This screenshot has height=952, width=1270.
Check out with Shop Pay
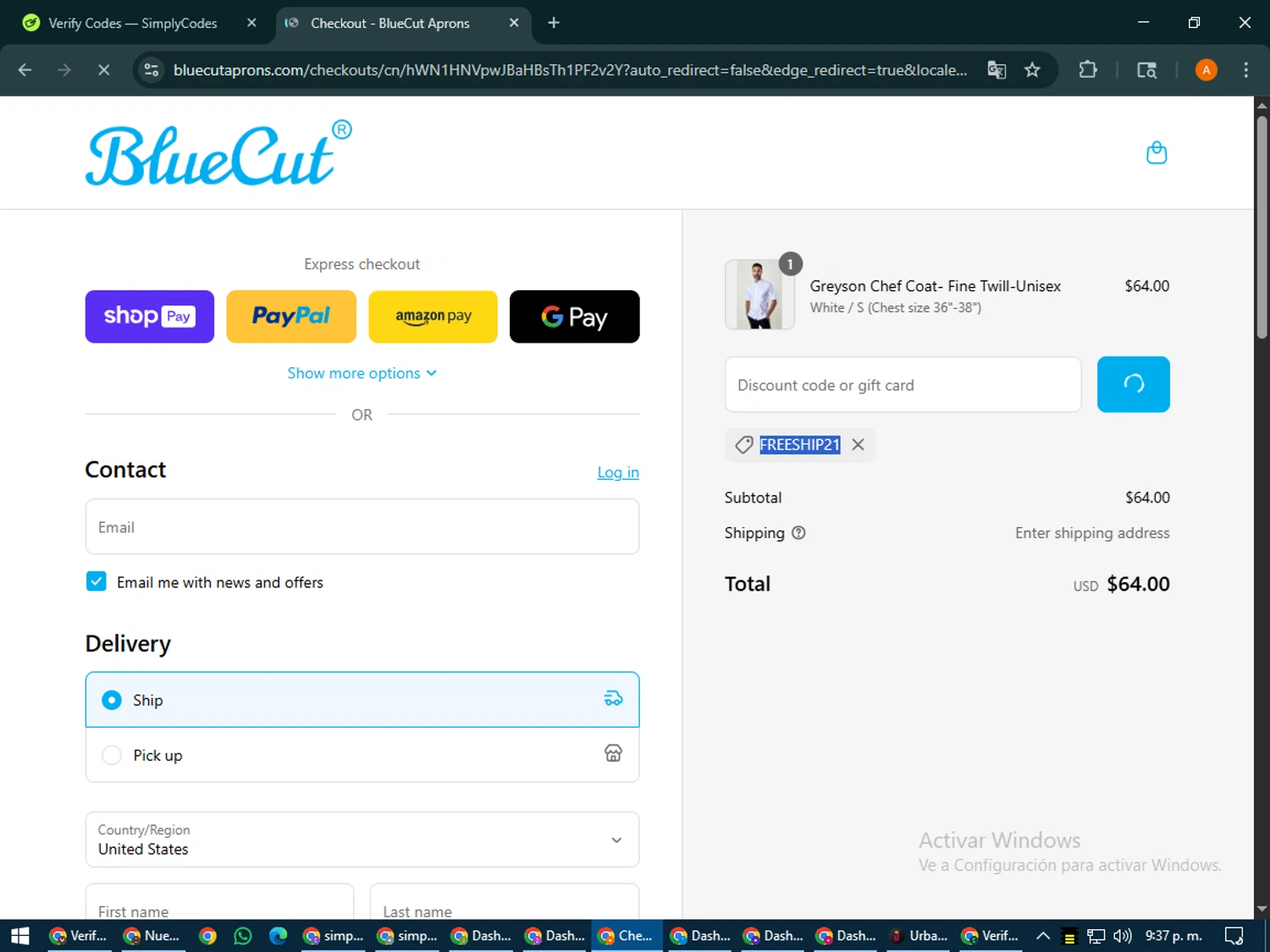coord(150,316)
